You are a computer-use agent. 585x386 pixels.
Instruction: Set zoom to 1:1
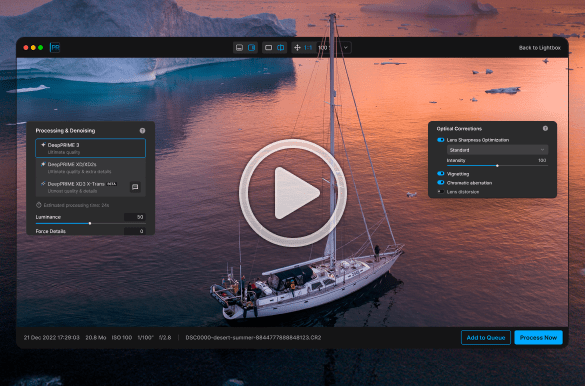click(308, 47)
